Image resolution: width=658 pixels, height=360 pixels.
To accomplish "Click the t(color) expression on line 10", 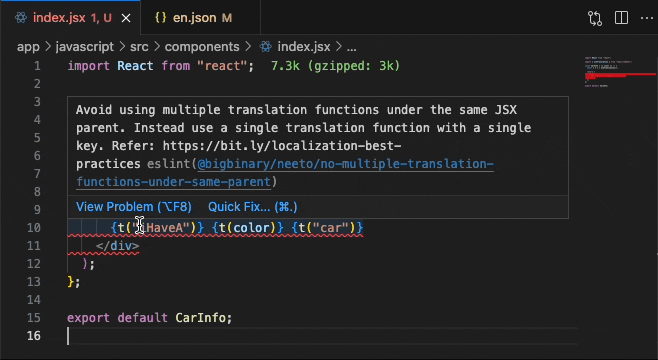I will (x=248, y=228).
